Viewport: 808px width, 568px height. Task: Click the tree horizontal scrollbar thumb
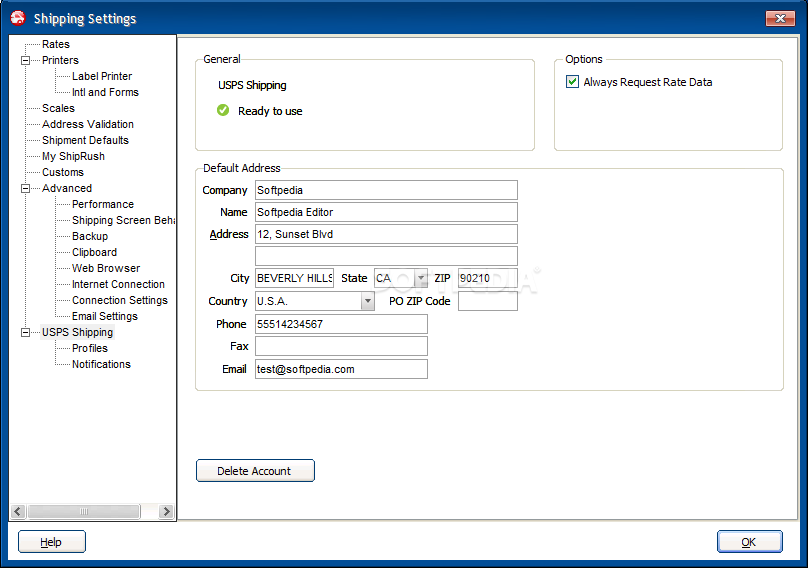(83, 511)
